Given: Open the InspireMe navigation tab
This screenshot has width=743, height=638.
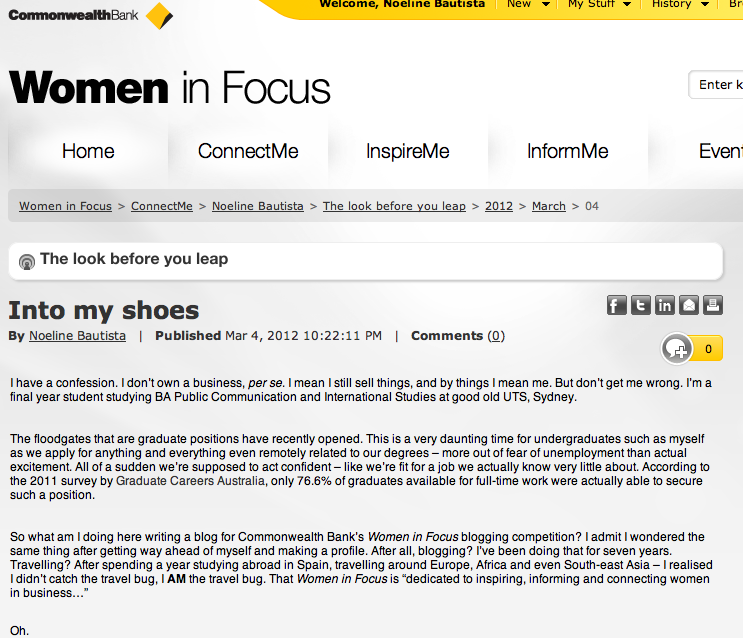Looking at the screenshot, I should click(x=408, y=151).
